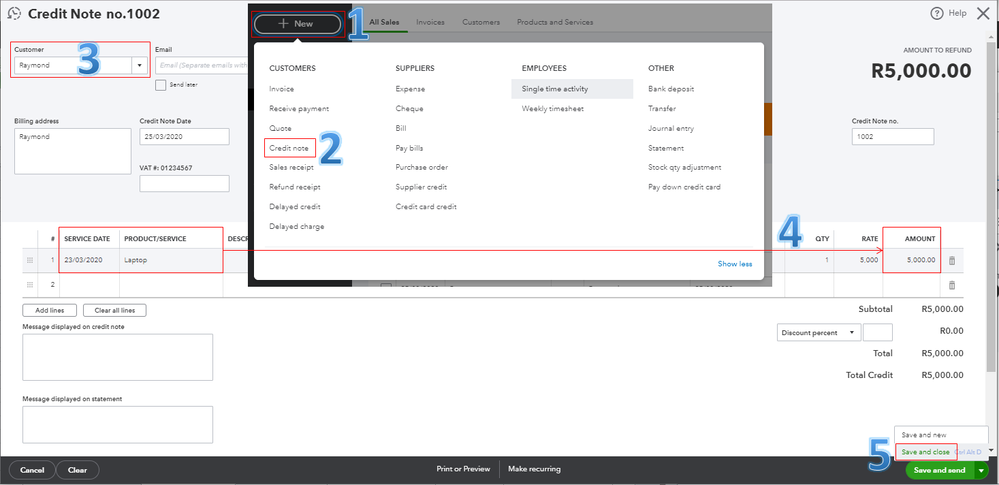
Task: Click the 5,000.00 amount cell in line 1
Action: (x=911, y=260)
